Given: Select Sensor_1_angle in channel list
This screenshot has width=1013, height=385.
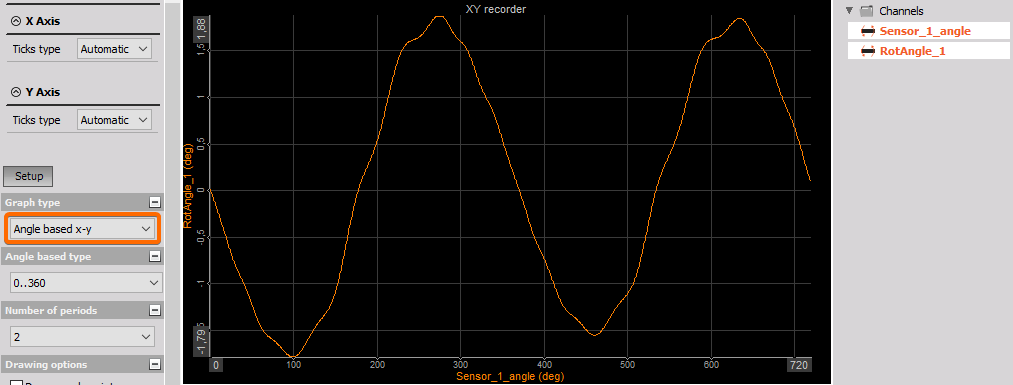Looking at the screenshot, I should click(x=928, y=31).
